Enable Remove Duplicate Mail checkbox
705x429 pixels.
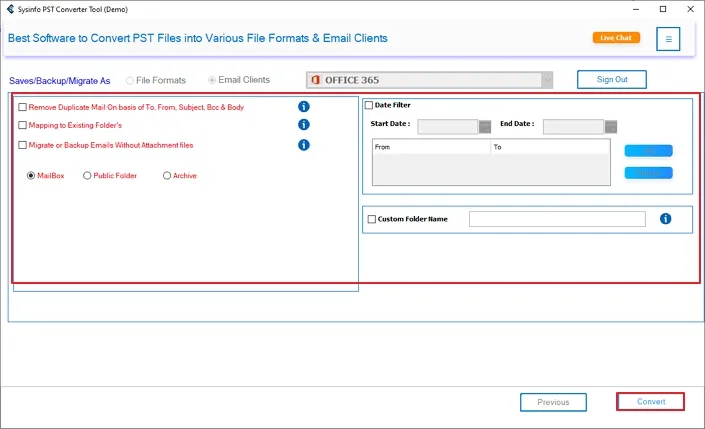coord(22,107)
